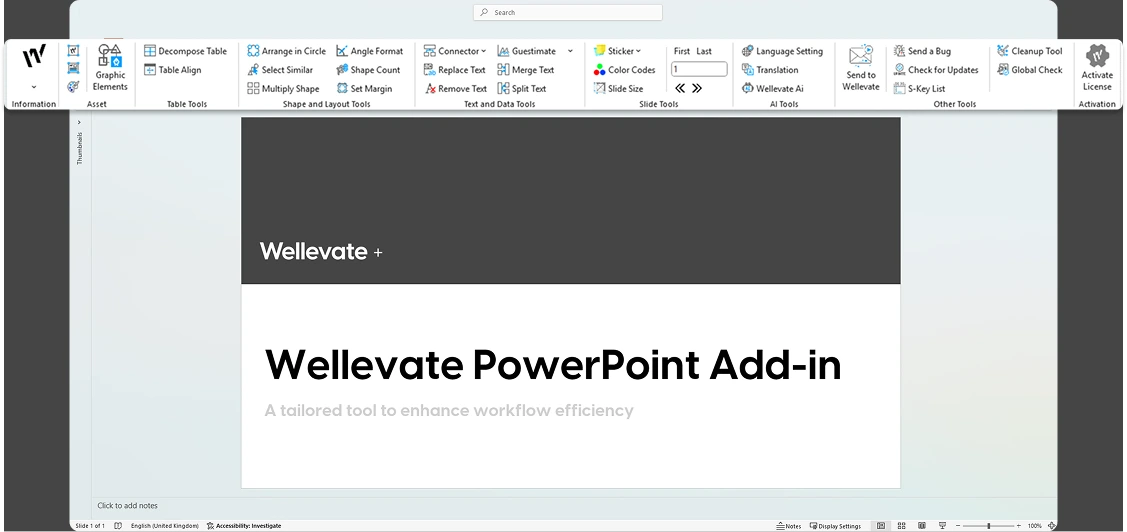Open the Color Codes tool

click(625, 70)
